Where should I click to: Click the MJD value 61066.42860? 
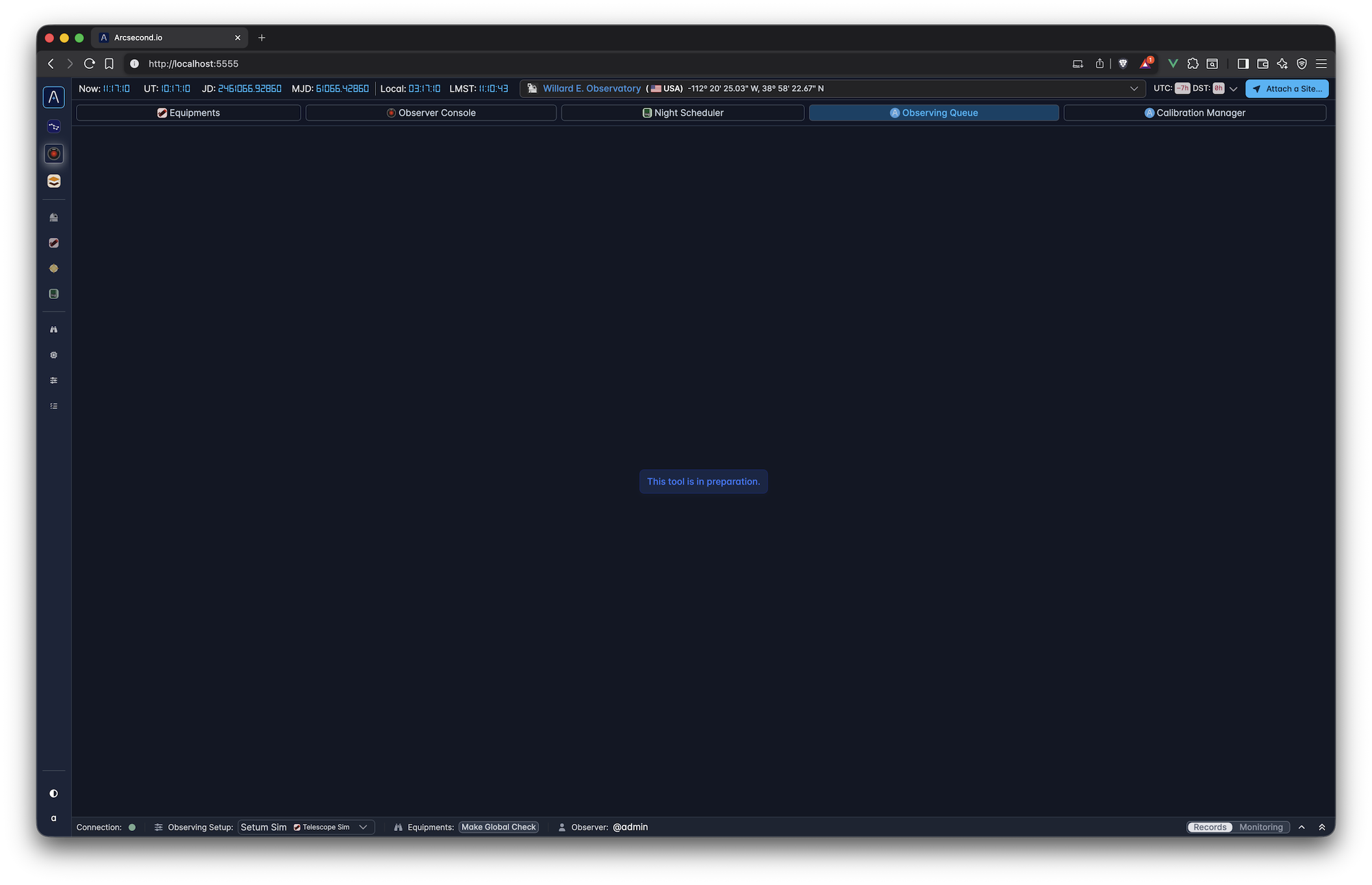tap(342, 89)
